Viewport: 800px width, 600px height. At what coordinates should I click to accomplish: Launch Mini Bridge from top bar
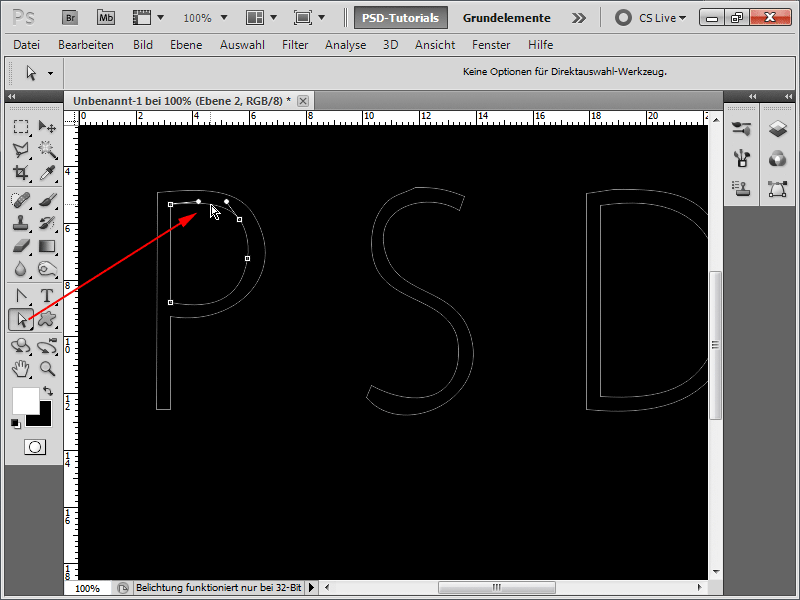(106, 18)
